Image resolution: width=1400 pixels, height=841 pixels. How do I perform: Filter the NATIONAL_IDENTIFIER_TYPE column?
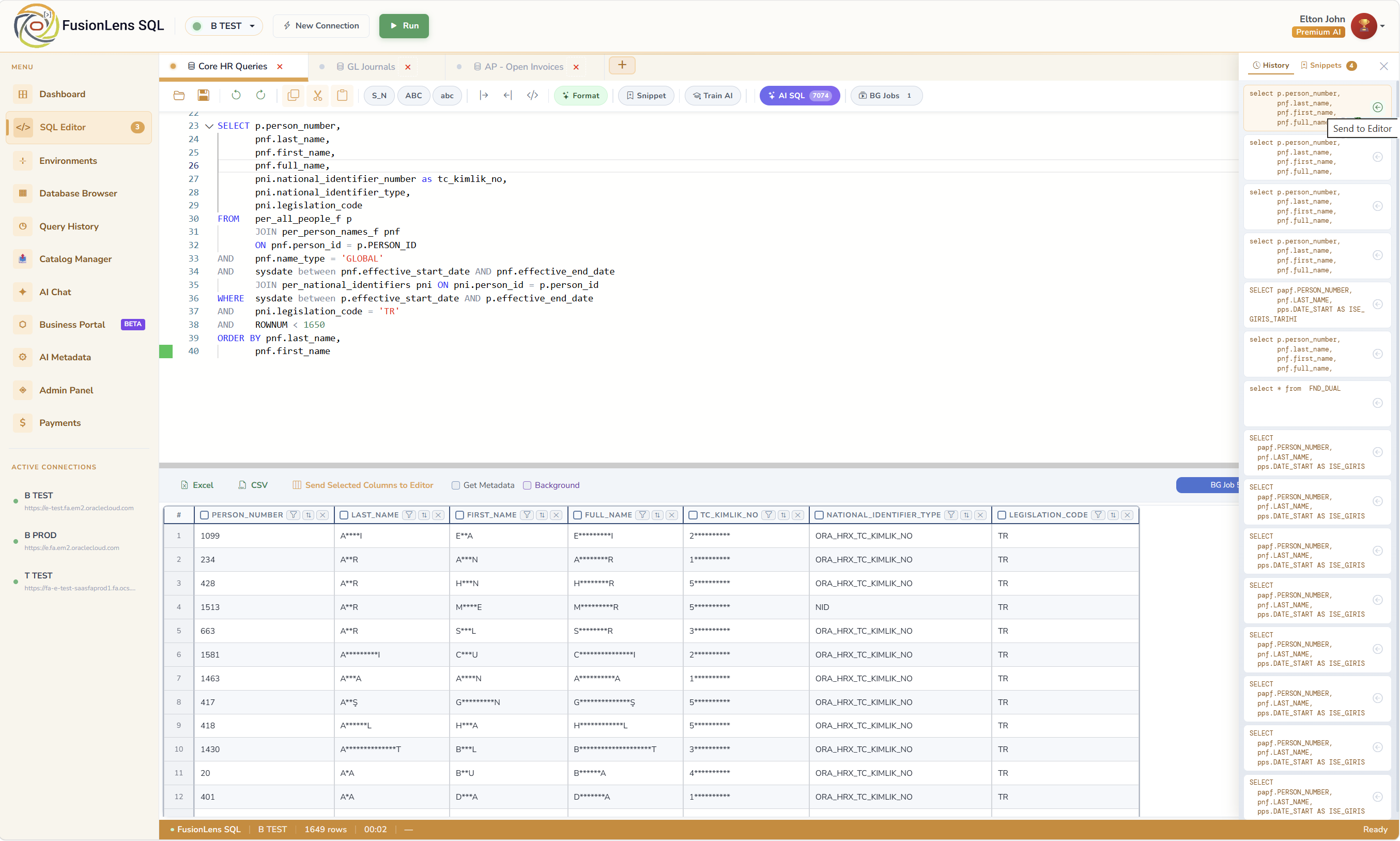click(x=952, y=515)
